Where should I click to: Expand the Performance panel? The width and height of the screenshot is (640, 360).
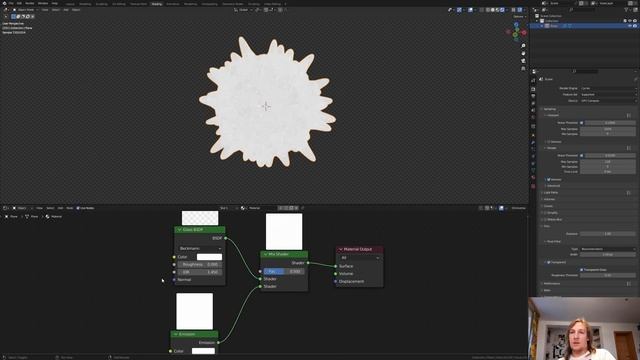tap(551, 284)
